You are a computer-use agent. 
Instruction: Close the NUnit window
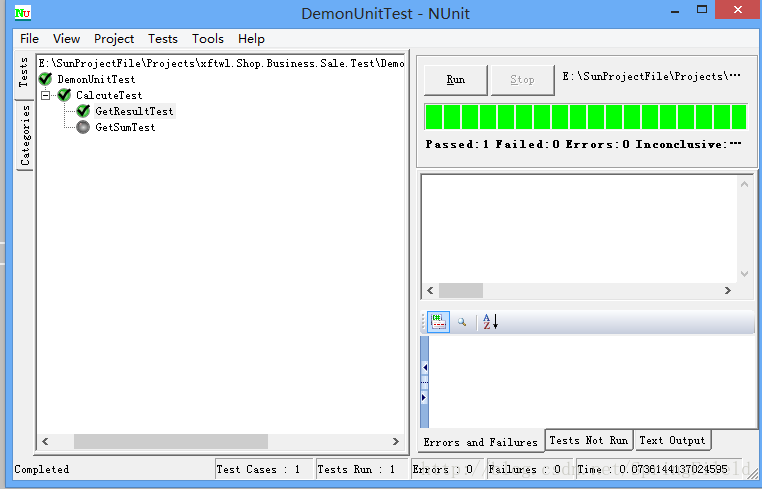(738, 10)
